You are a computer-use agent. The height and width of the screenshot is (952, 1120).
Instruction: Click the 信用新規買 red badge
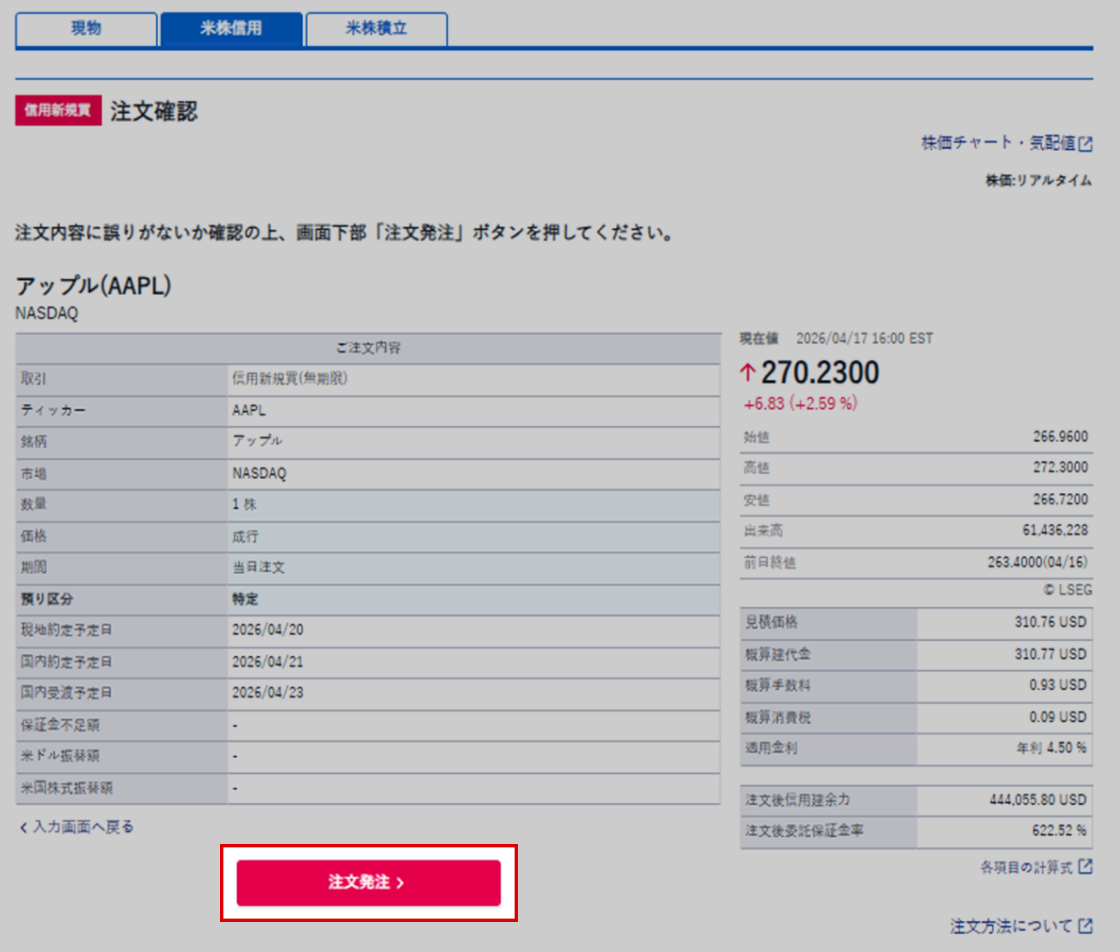[x=59, y=110]
